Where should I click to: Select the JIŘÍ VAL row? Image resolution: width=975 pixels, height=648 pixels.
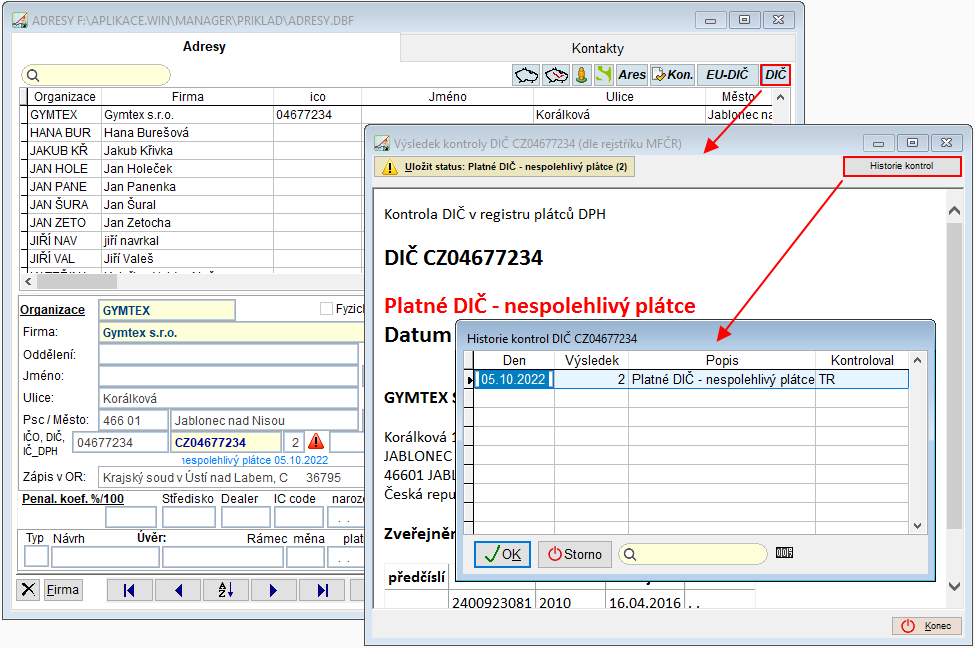point(195,259)
